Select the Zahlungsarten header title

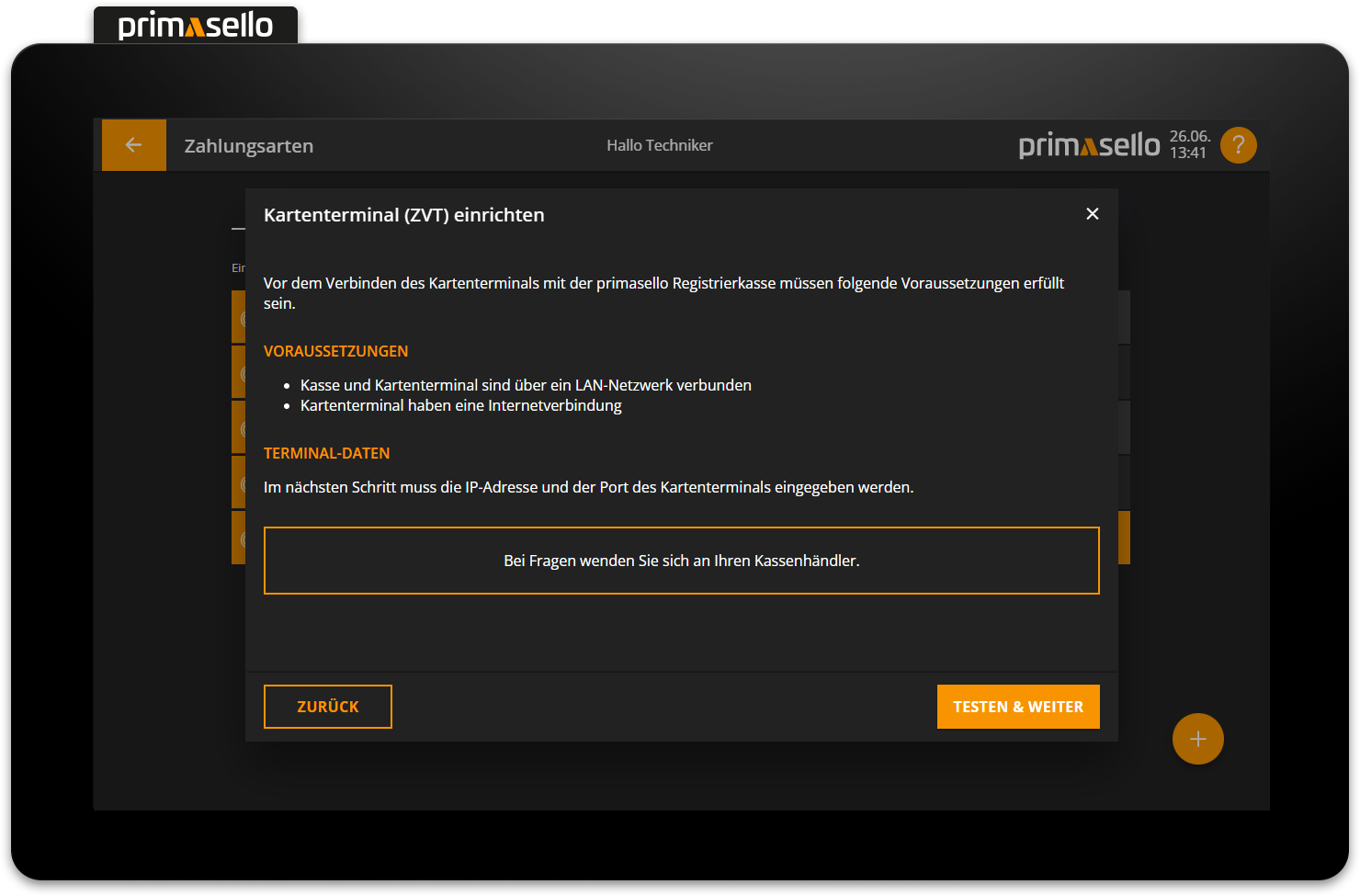pyautogui.click(x=248, y=145)
